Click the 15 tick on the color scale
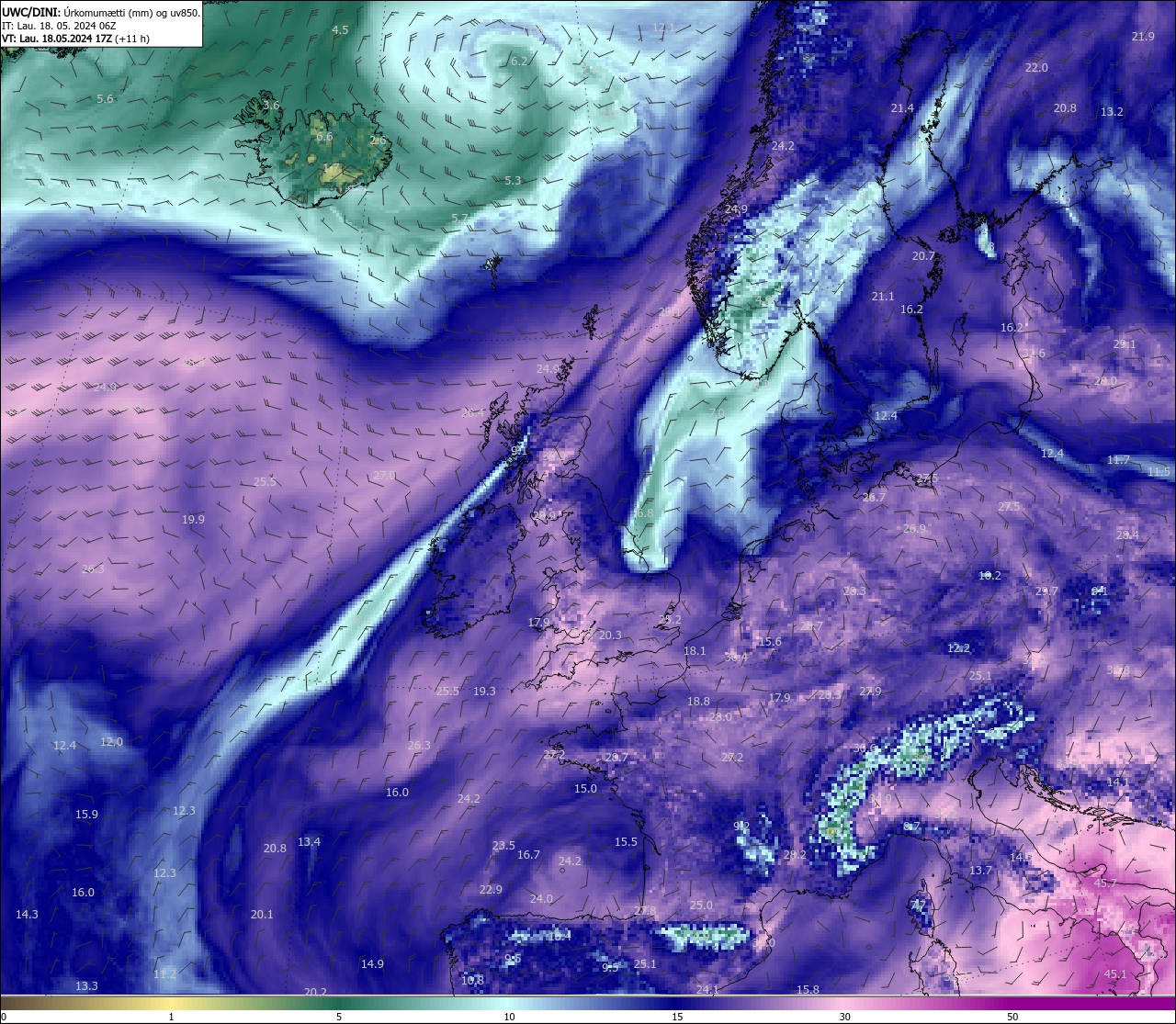Image resolution: width=1176 pixels, height=1024 pixels. pos(677,1017)
